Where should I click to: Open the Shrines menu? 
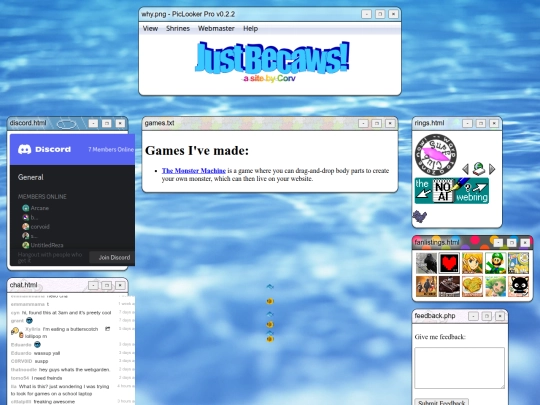[178, 29]
